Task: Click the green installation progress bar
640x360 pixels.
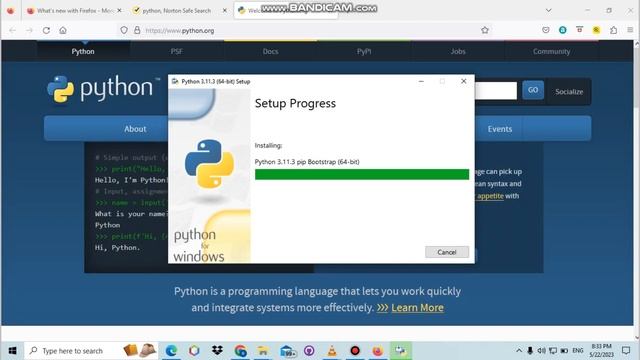Action: pos(362,174)
